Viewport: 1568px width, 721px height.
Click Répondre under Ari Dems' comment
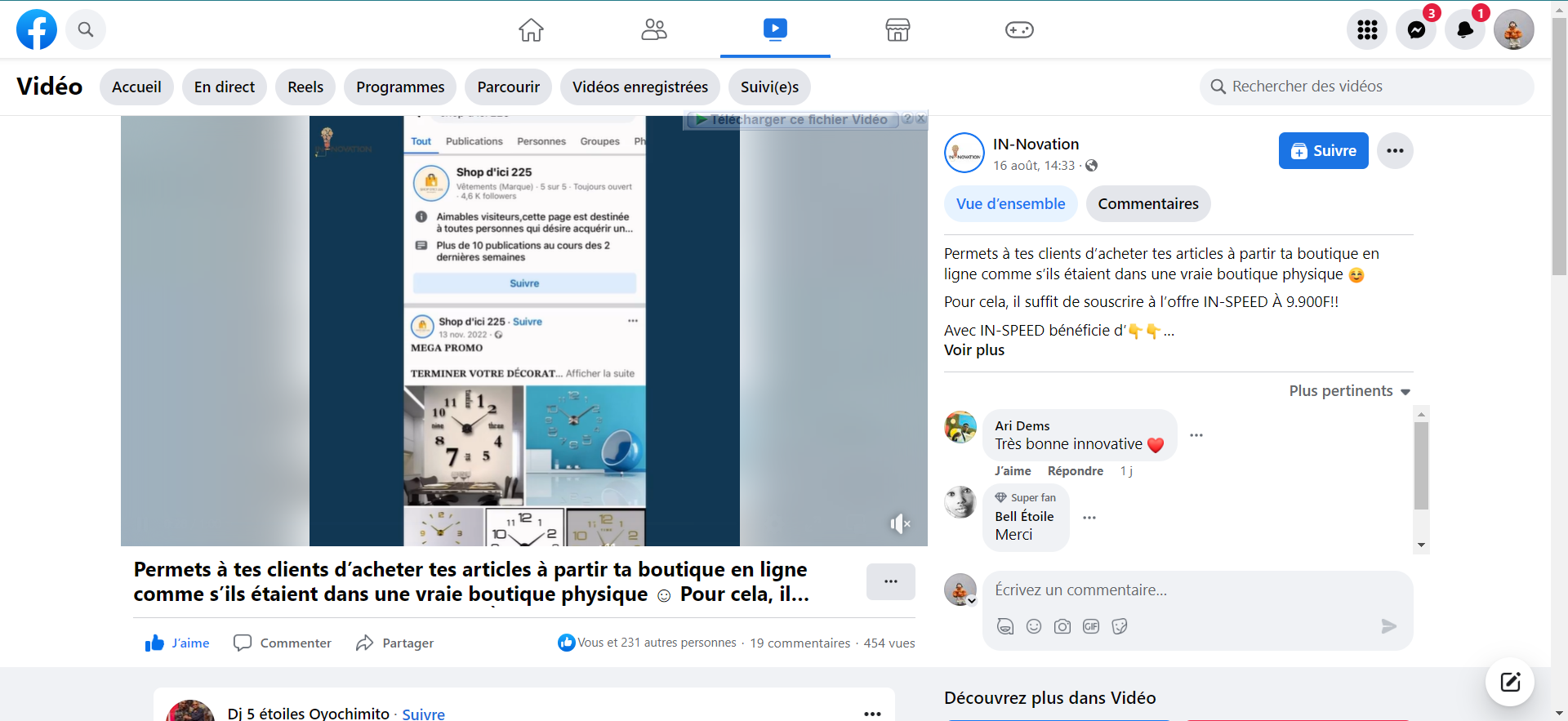[x=1075, y=471]
